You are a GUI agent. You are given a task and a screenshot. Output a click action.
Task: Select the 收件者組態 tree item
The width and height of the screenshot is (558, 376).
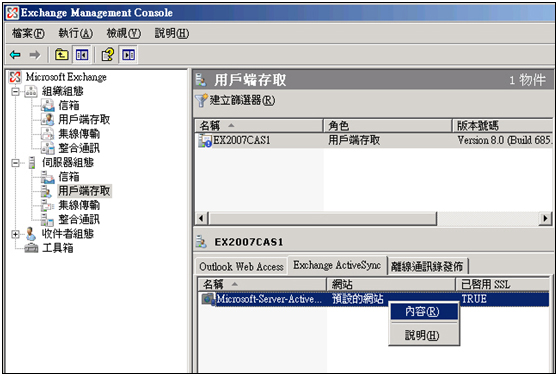(x=68, y=234)
